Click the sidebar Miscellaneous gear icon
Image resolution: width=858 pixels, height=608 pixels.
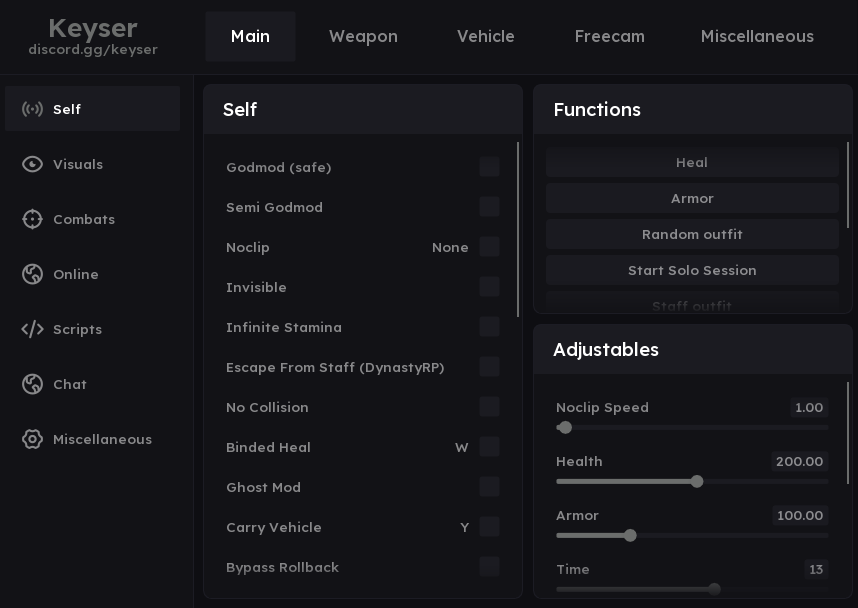(x=32, y=439)
